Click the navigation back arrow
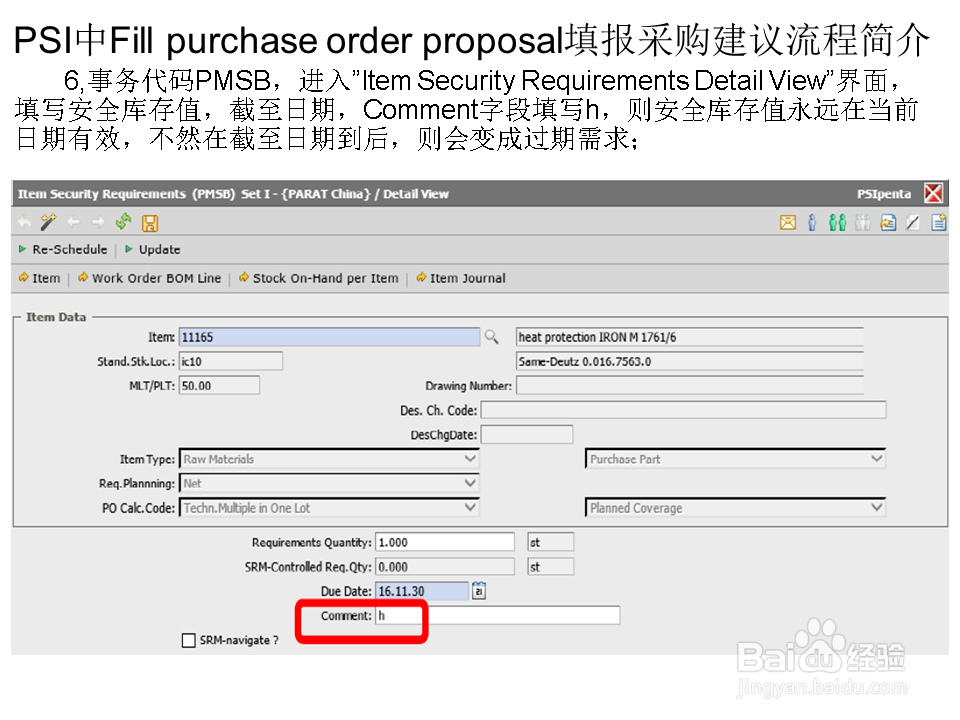This screenshot has width=960, height=720. coord(22,223)
